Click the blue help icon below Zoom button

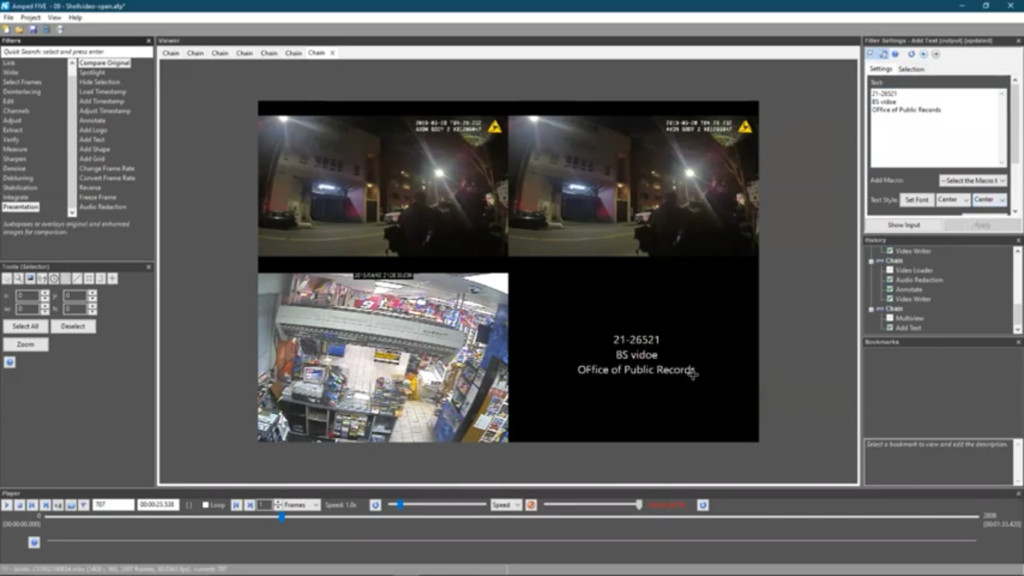click(x=10, y=362)
